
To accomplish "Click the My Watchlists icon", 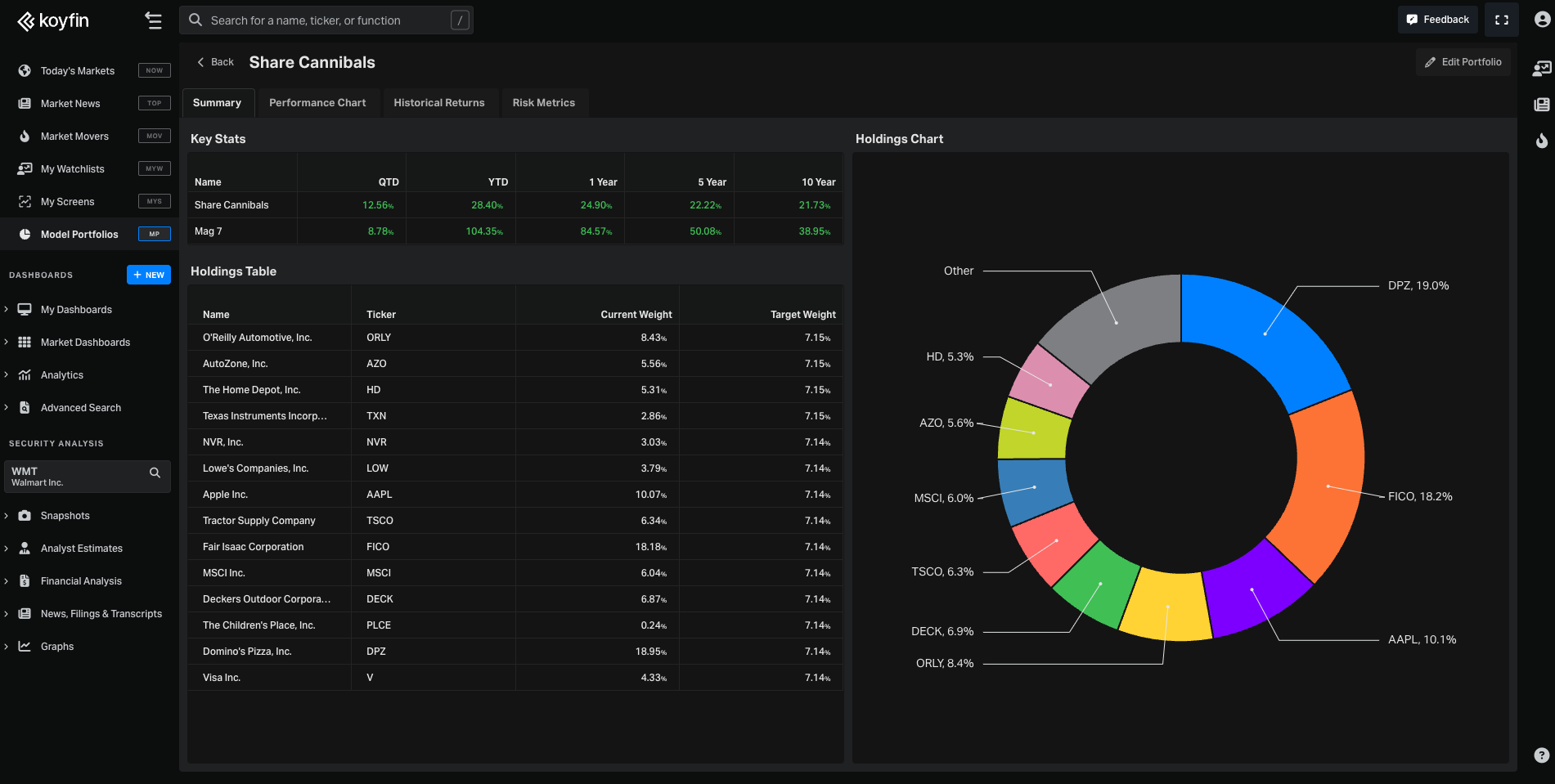I will 25,169.
